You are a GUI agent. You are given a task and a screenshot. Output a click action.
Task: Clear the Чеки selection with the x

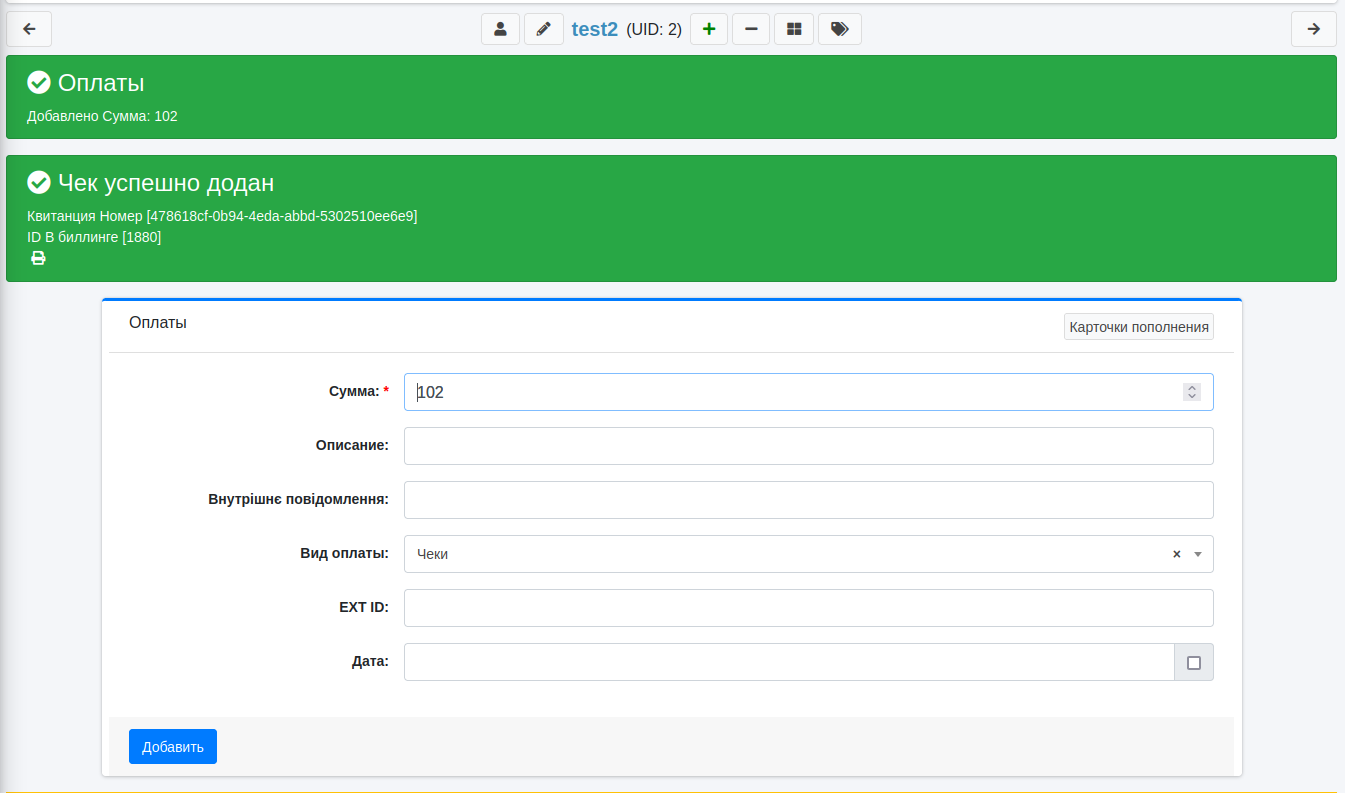1177,554
